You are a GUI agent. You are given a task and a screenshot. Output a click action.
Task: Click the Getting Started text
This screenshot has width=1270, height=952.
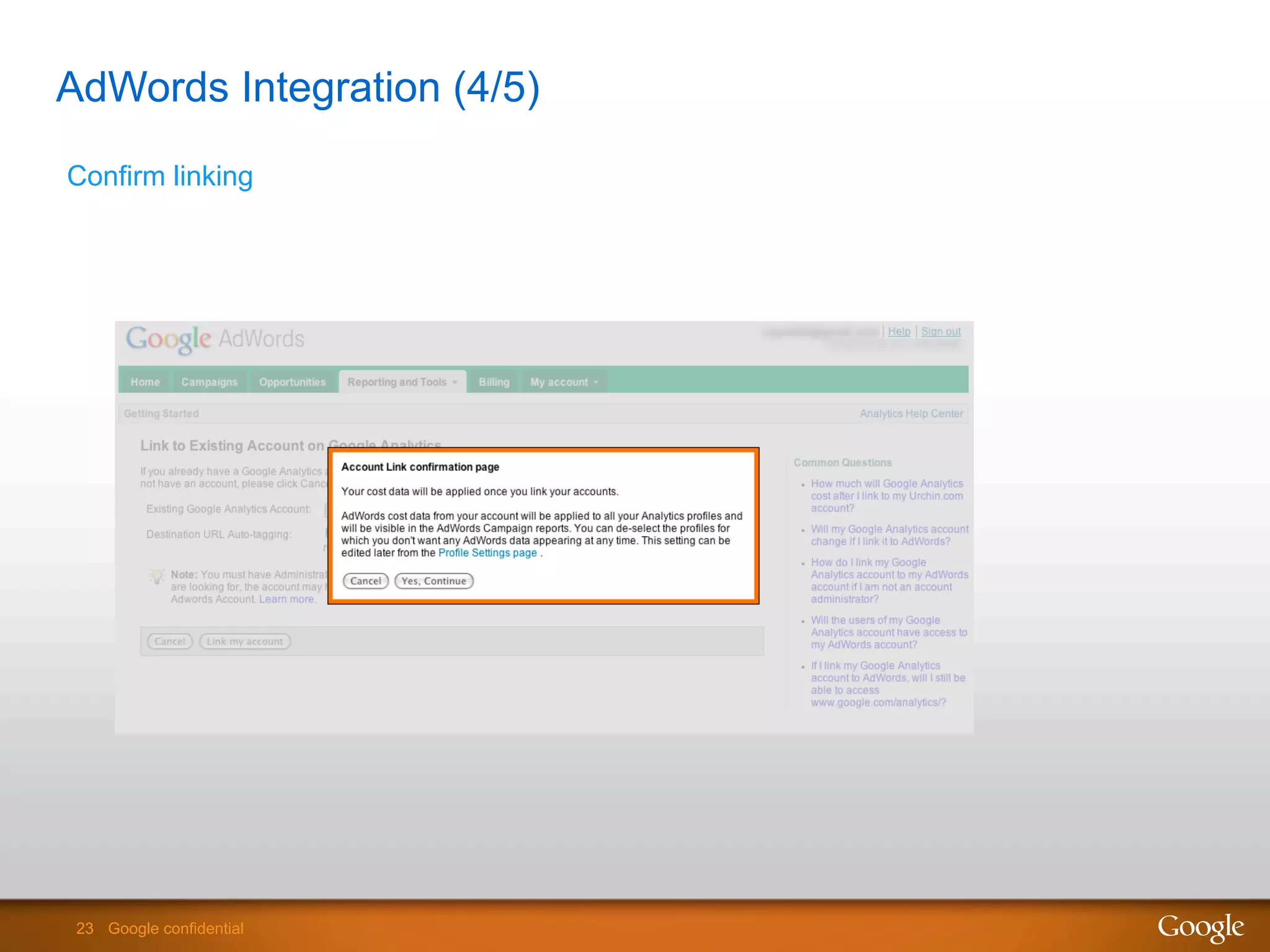tap(161, 413)
